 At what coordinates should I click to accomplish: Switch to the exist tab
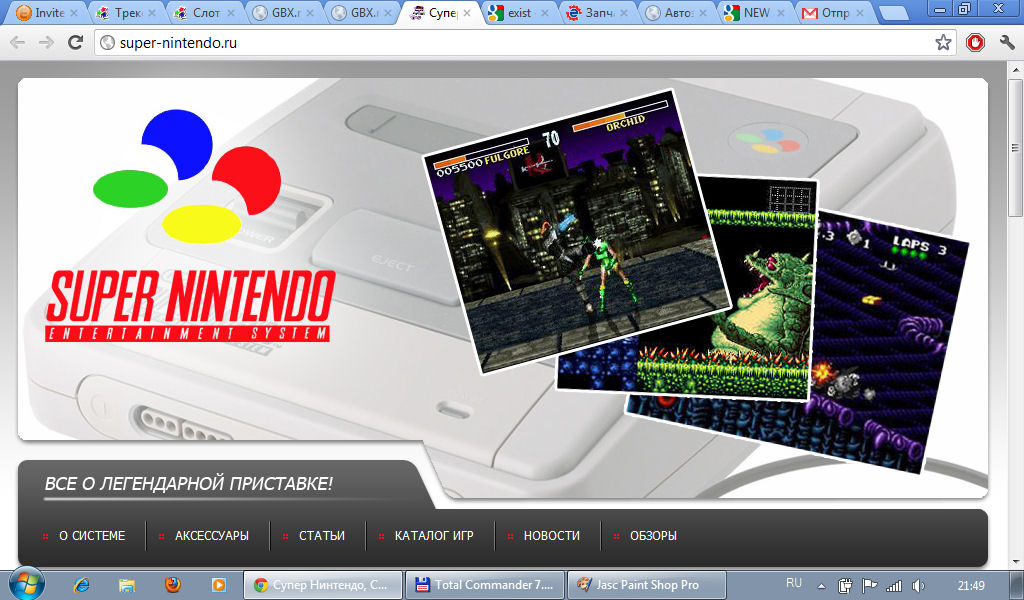click(x=519, y=13)
